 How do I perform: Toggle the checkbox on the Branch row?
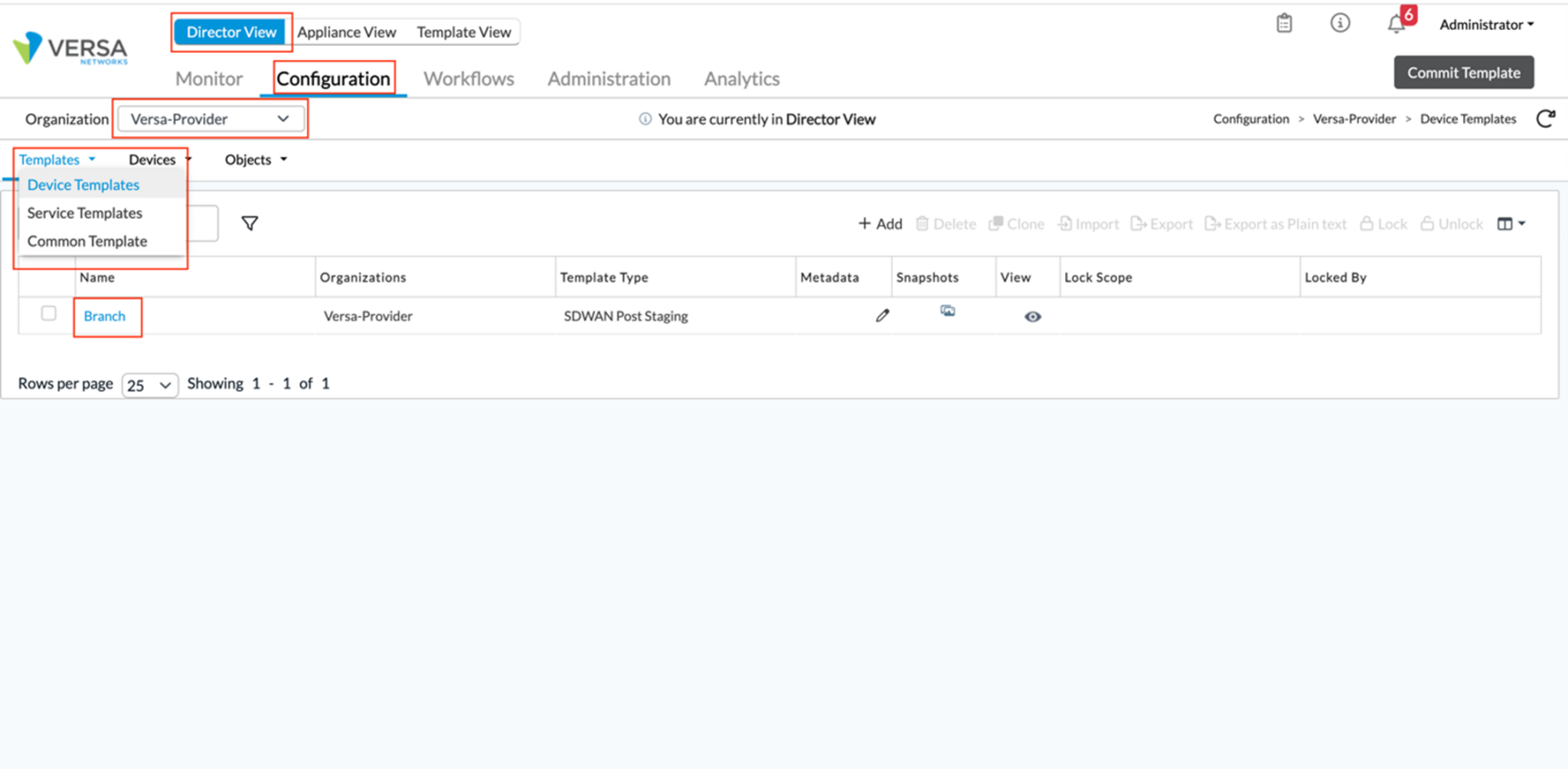pyautogui.click(x=49, y=313)
